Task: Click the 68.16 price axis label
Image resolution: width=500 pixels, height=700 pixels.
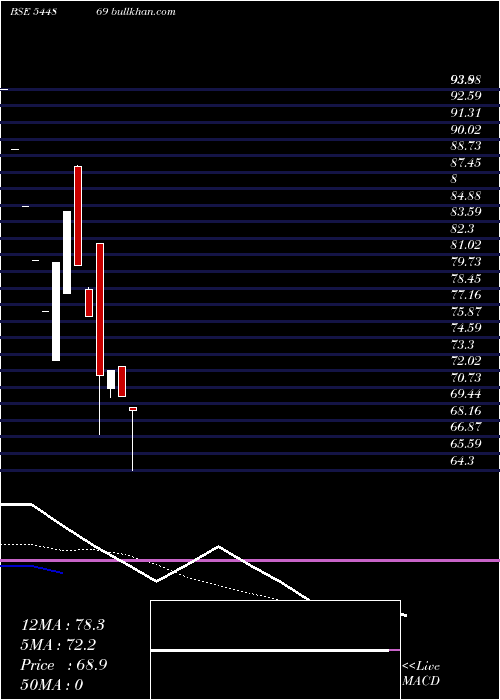Action: 466,411
